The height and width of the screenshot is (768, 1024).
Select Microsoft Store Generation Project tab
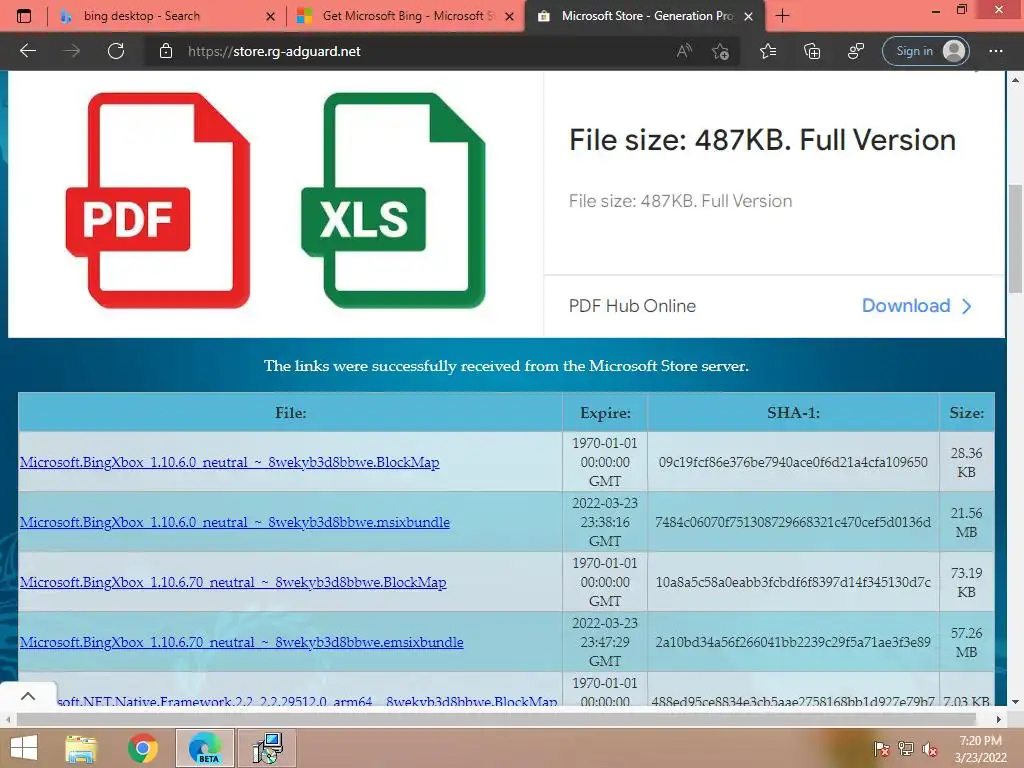click(643, 16)
